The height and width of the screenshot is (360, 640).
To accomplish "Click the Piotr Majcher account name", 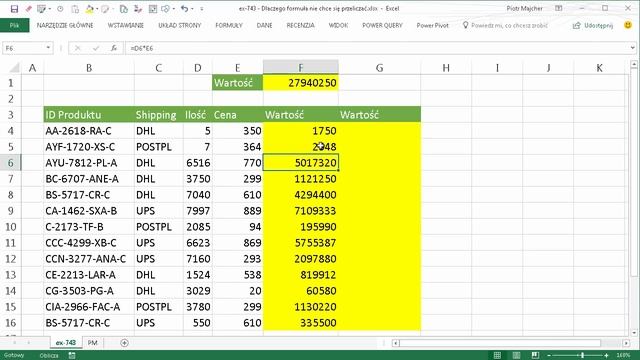I will pyautogui.click(x=524, y=8).
